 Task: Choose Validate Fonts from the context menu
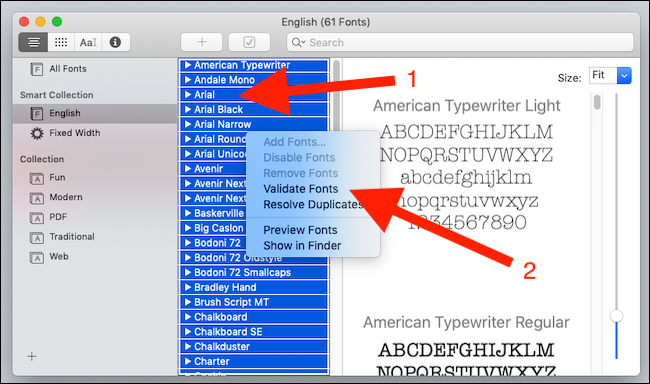click(x=301, y=189)
